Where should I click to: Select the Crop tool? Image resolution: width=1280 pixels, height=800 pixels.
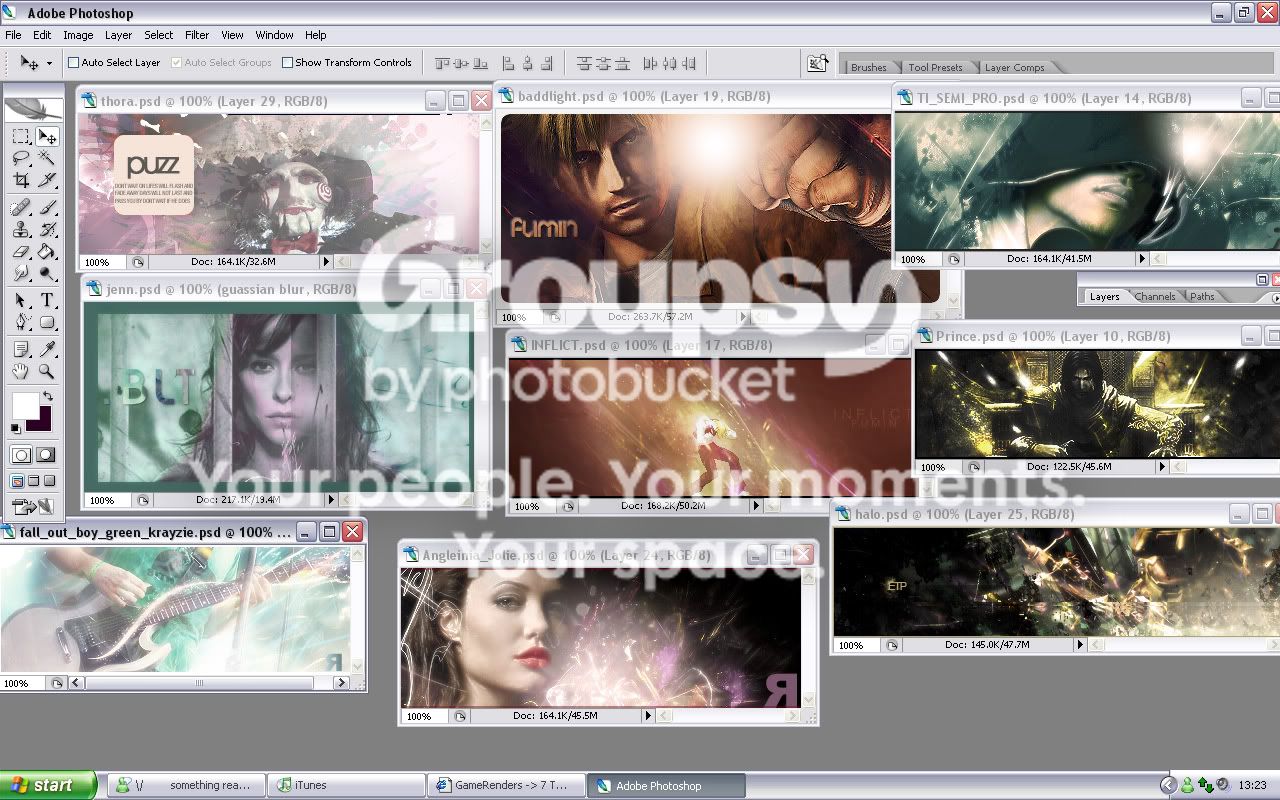(21, 180)
